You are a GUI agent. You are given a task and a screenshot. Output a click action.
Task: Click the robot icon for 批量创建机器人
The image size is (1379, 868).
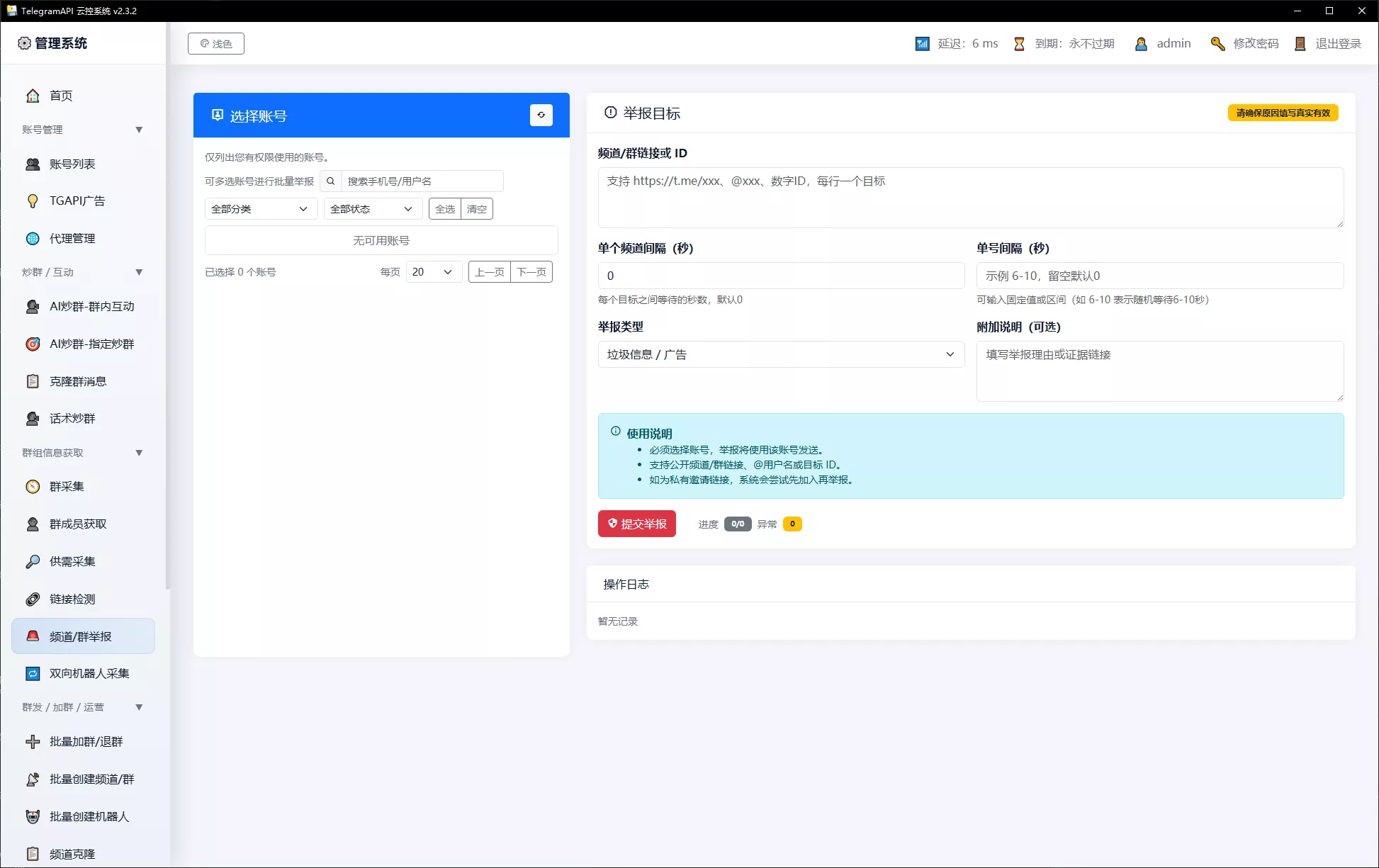[33, 817]
